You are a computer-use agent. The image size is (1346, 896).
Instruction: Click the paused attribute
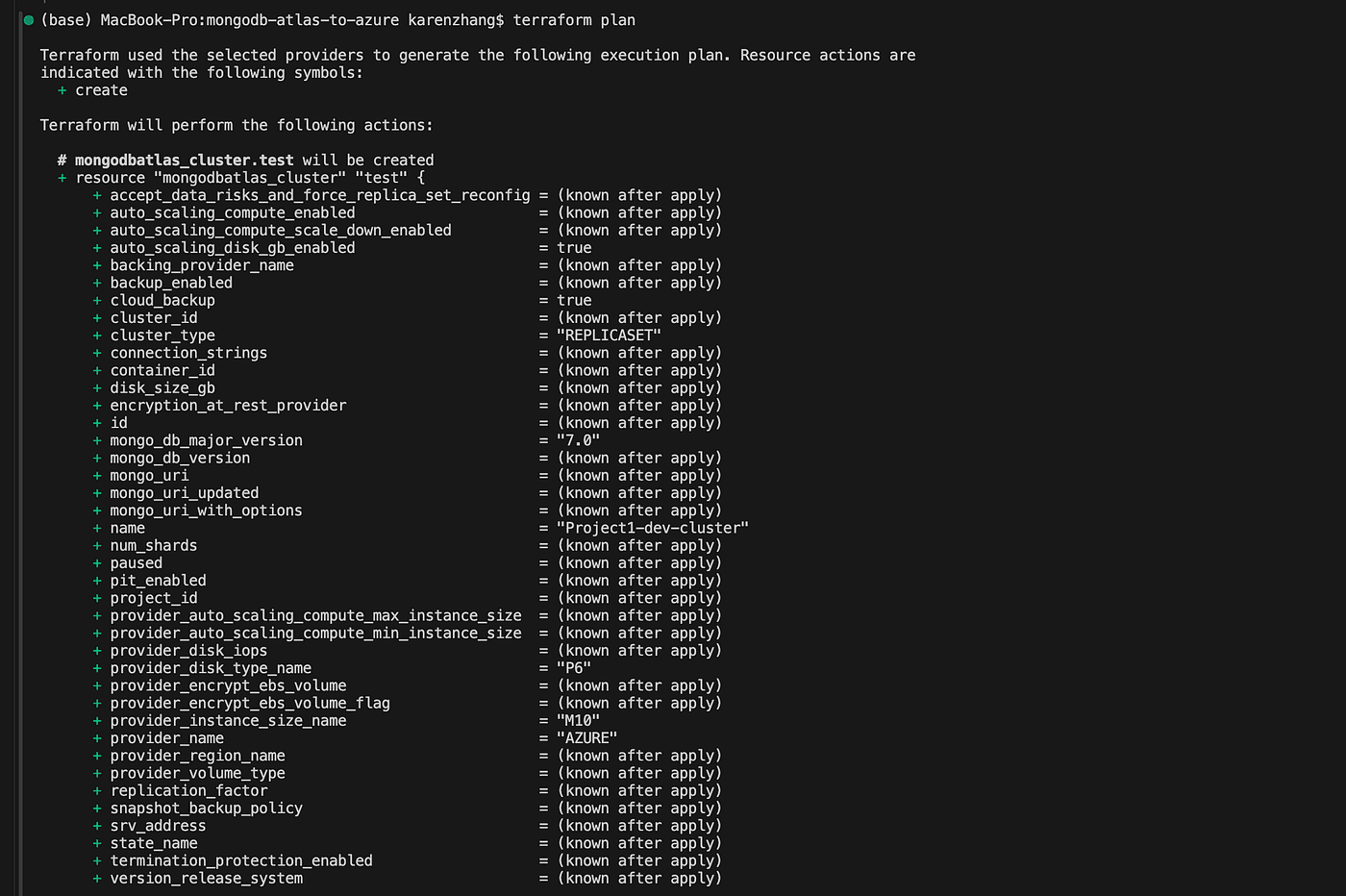tap(137, 563)
